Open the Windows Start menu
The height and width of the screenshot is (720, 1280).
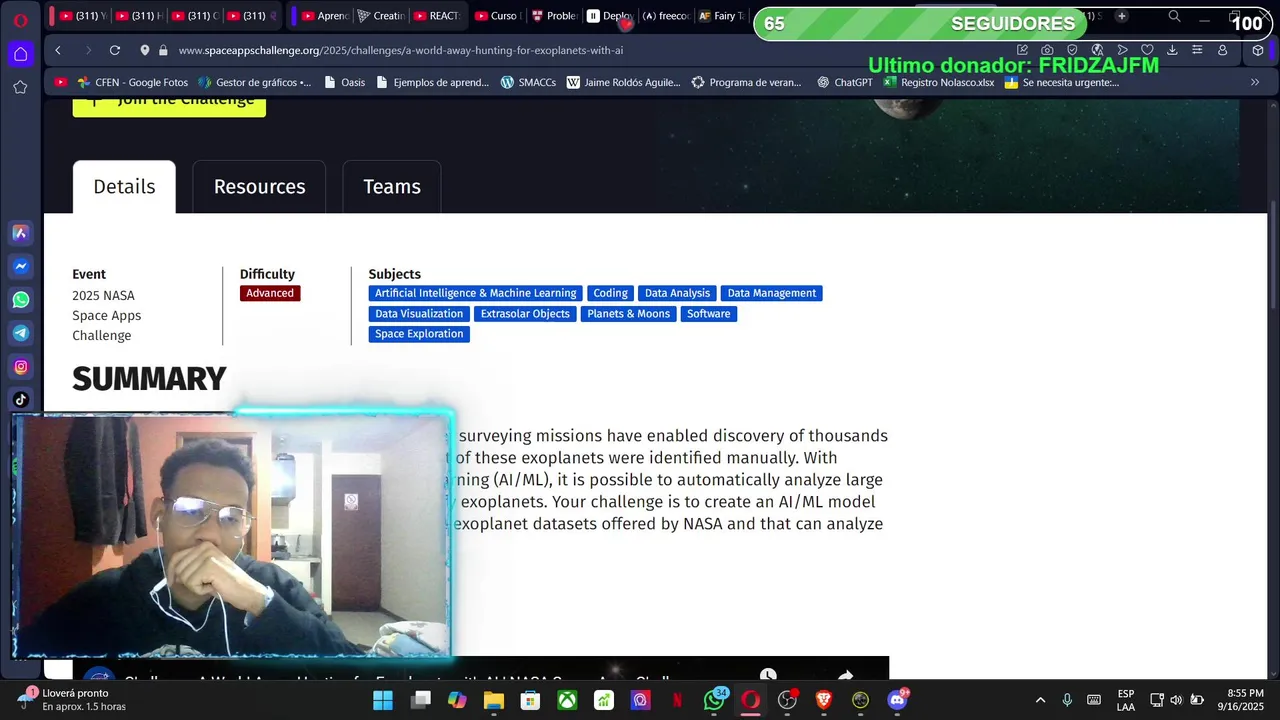[383, 700]
